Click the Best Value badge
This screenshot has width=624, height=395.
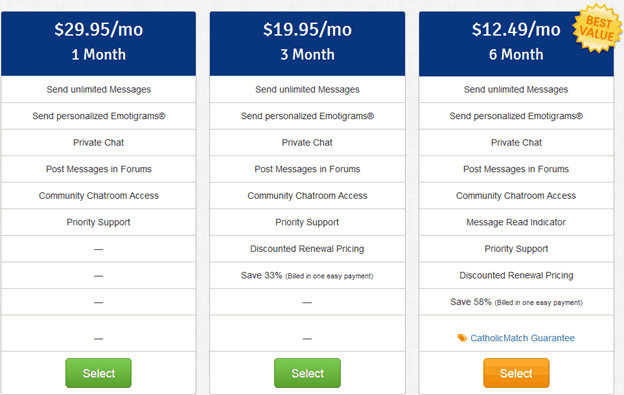(597, 28)
